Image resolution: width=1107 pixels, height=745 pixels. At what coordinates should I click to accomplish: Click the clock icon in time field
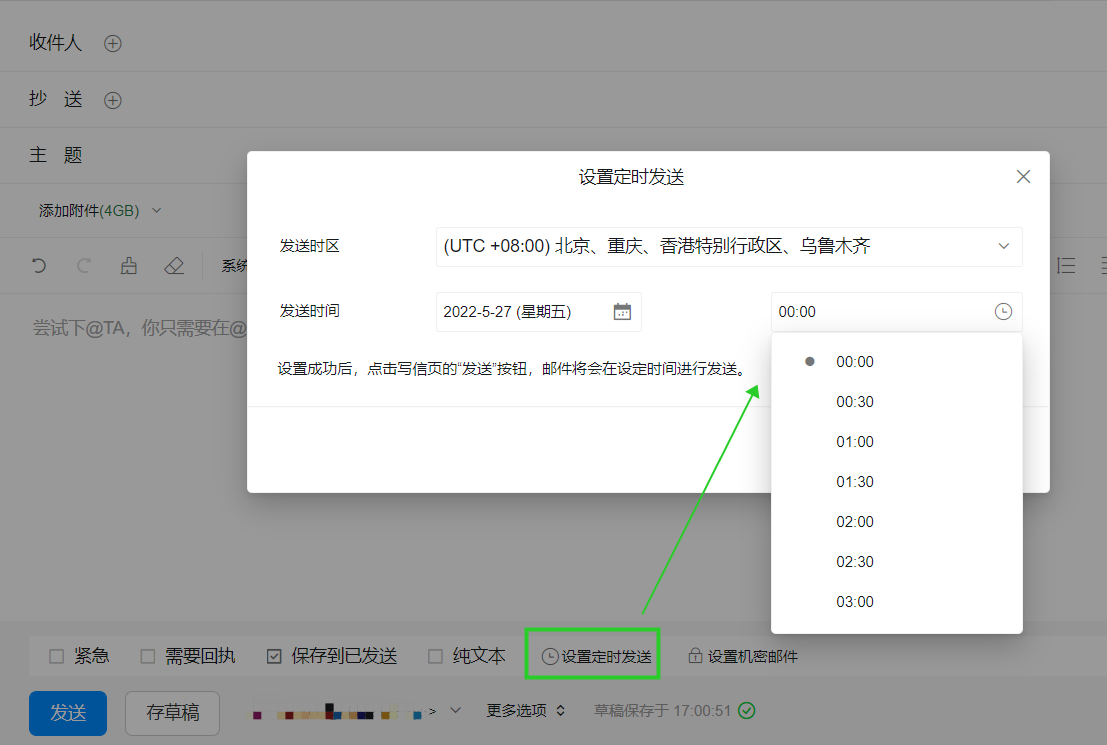pos(1003,312)
